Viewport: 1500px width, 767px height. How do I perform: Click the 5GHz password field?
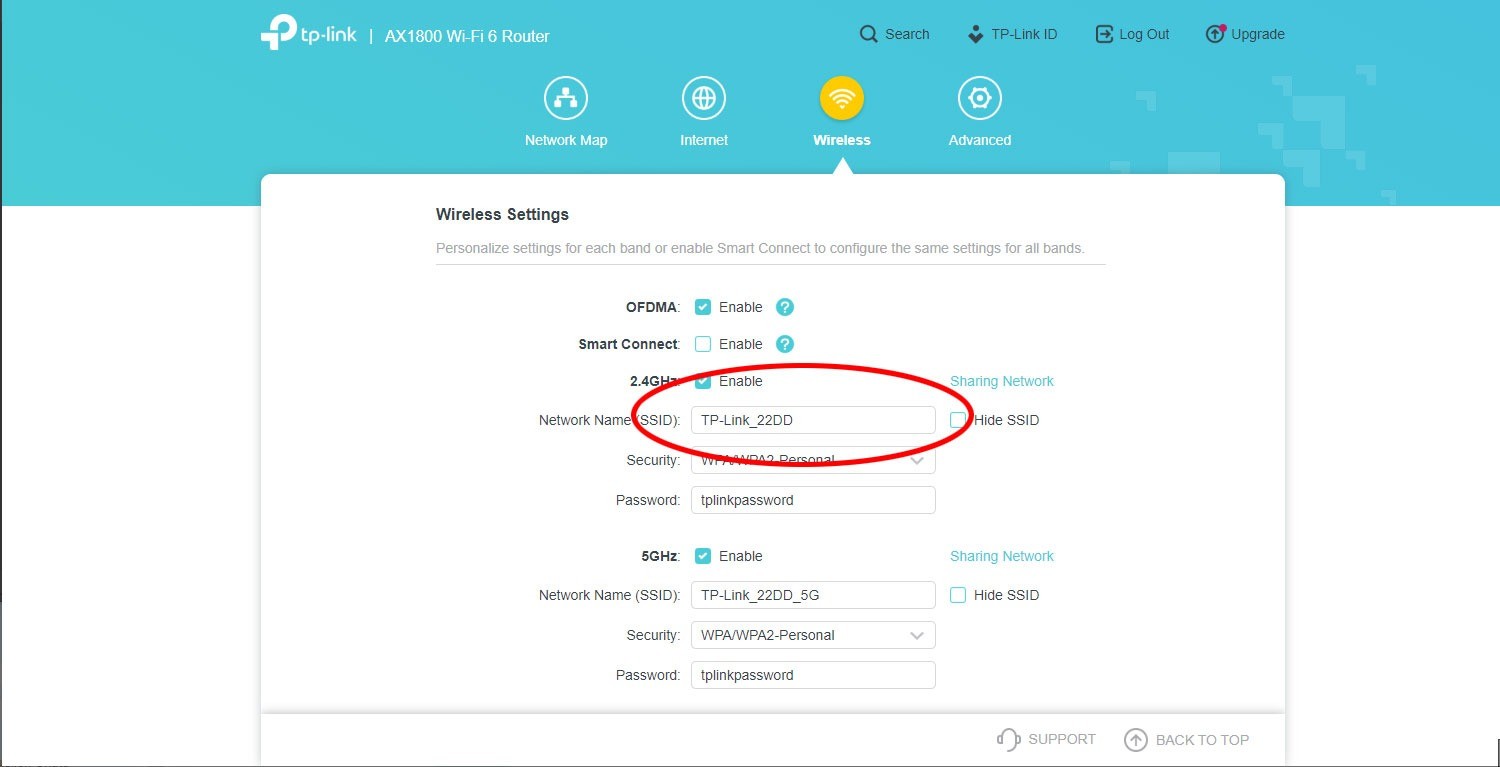[813, 675]
